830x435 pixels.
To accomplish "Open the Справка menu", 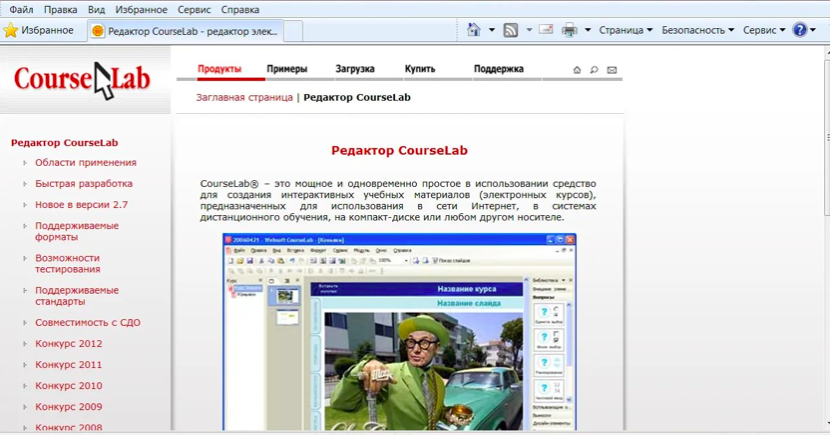I will tap(240, 10).
